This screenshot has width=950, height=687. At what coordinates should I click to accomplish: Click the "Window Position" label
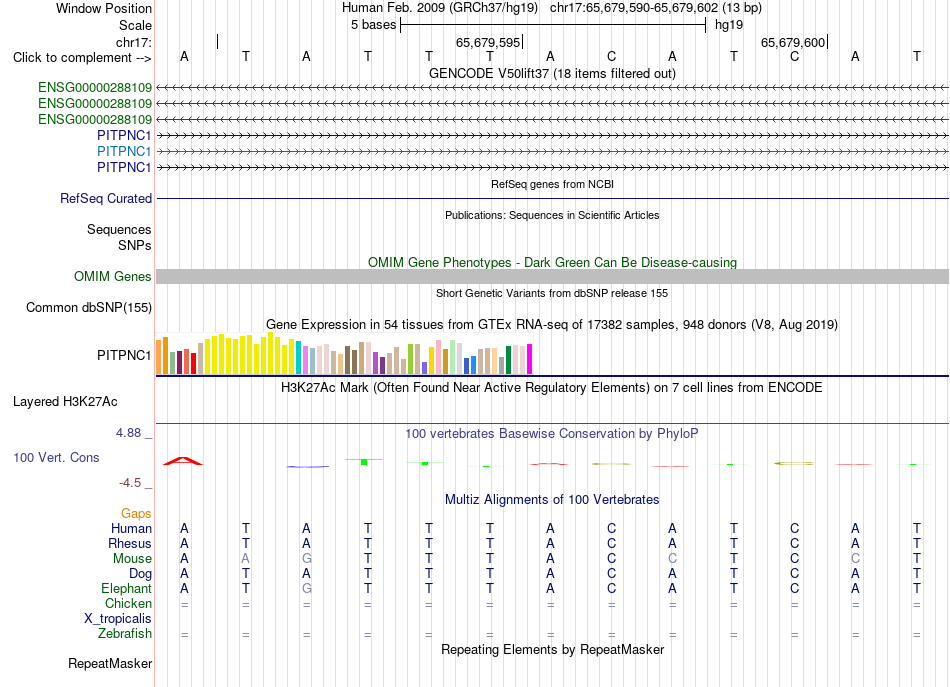[104, 8]
